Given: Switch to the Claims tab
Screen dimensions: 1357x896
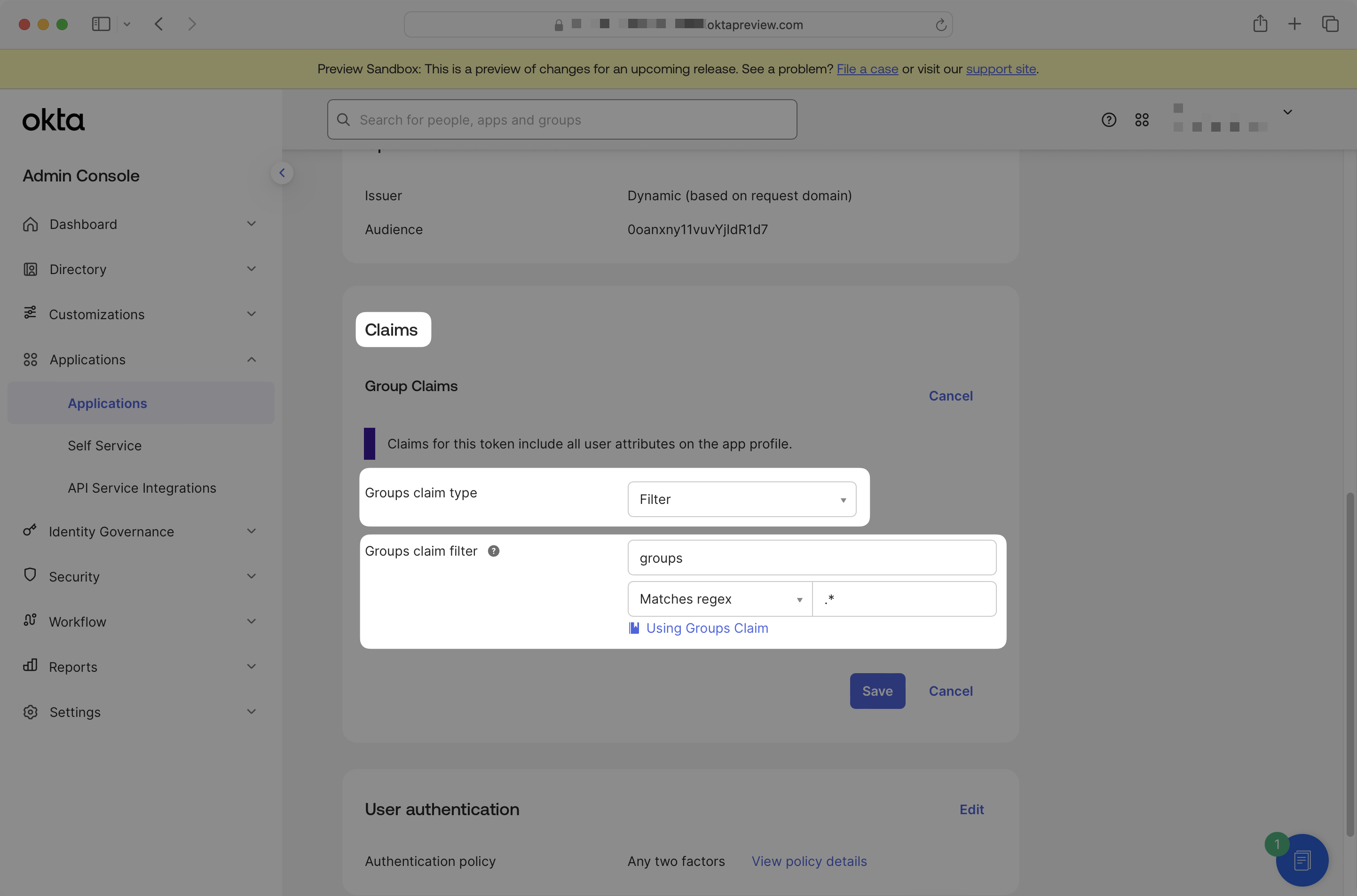Looking at the screenshot, I should (x=392, y=329).
